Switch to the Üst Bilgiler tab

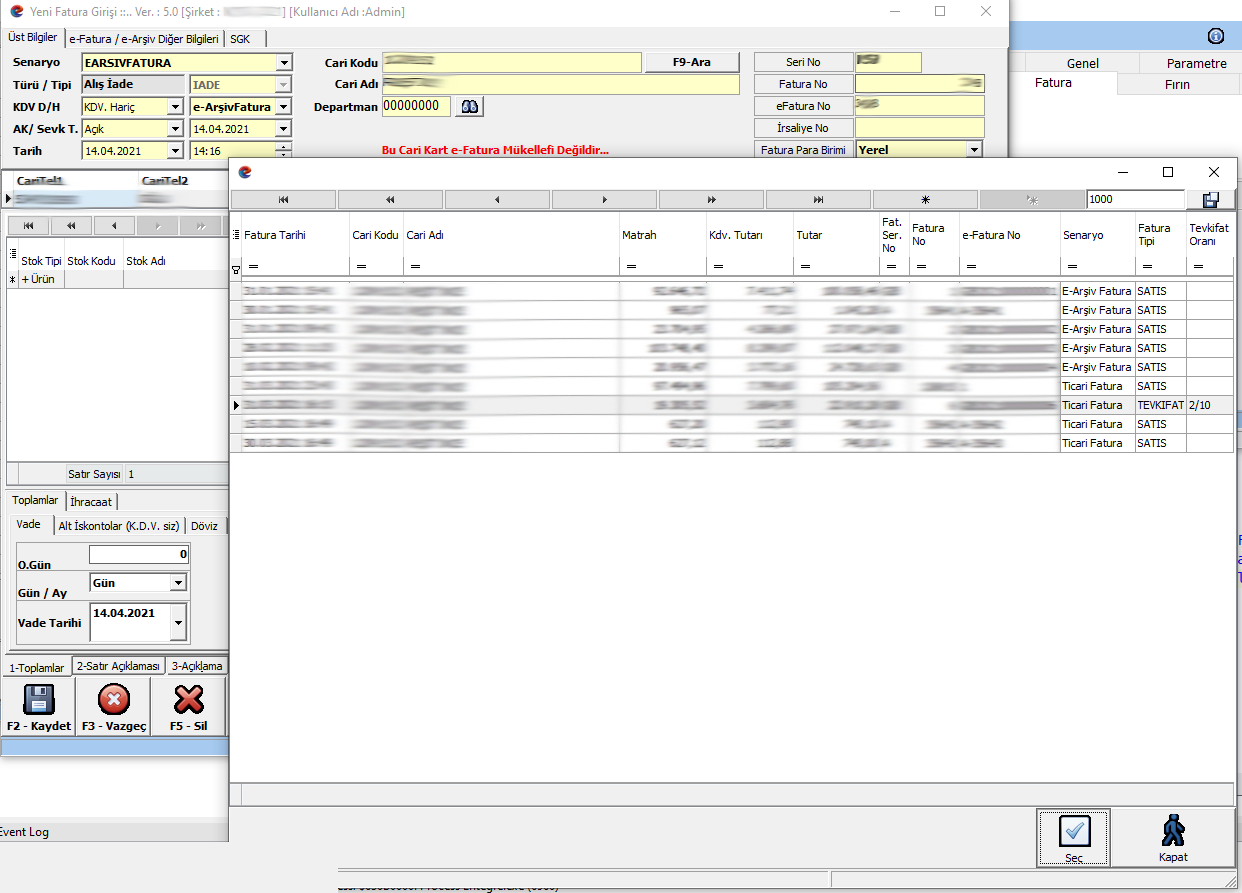click(x=32, y=37)
